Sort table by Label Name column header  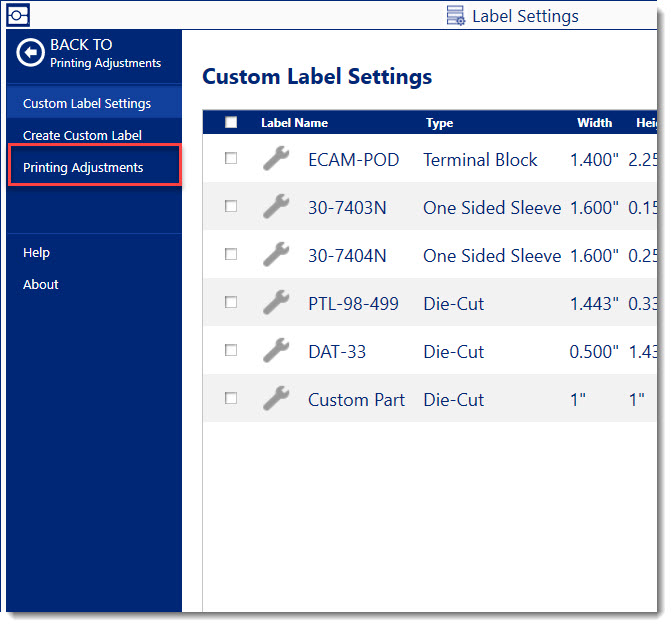(x=294, y=123)
